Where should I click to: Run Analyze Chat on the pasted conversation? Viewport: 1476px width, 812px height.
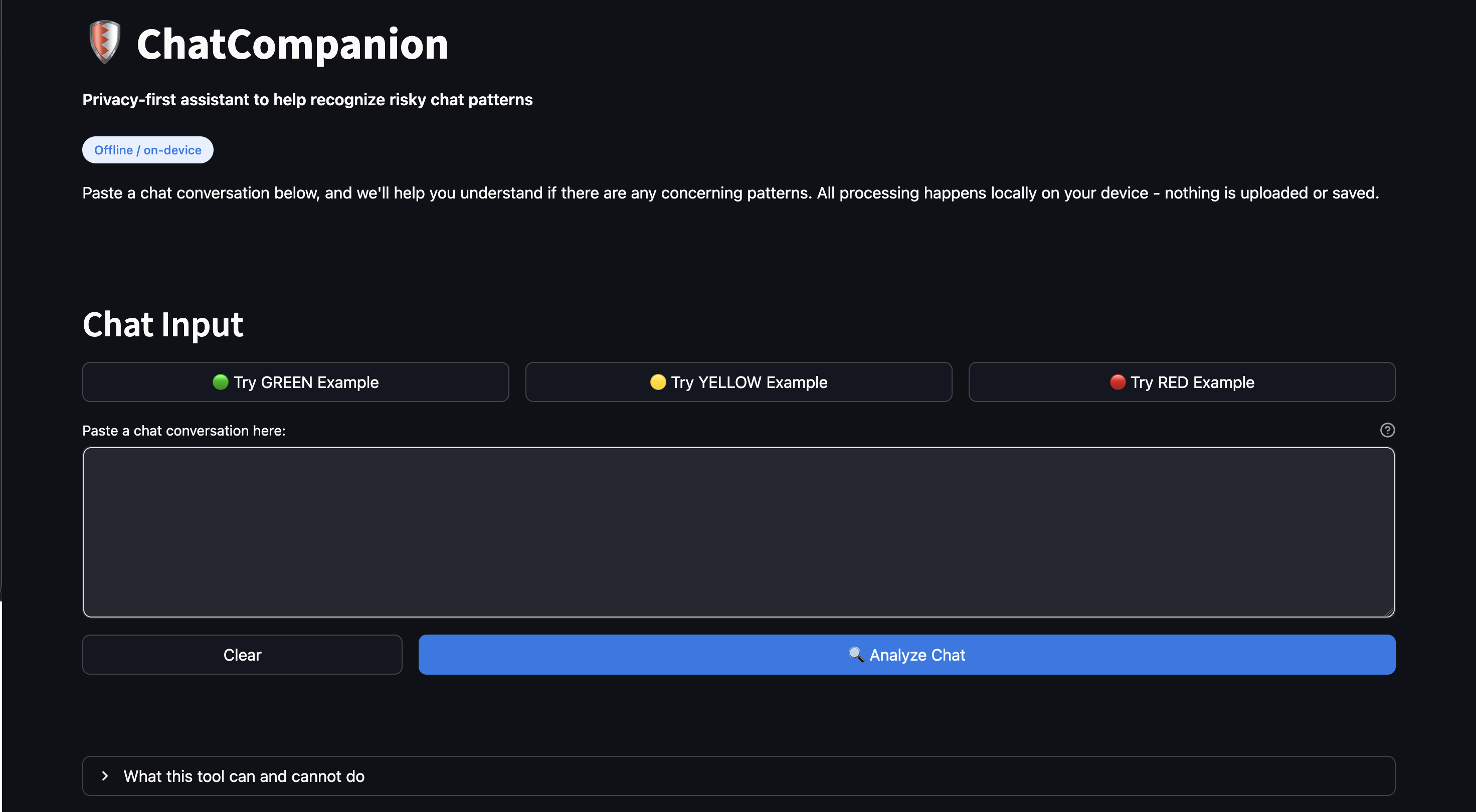tap(906, 655)
